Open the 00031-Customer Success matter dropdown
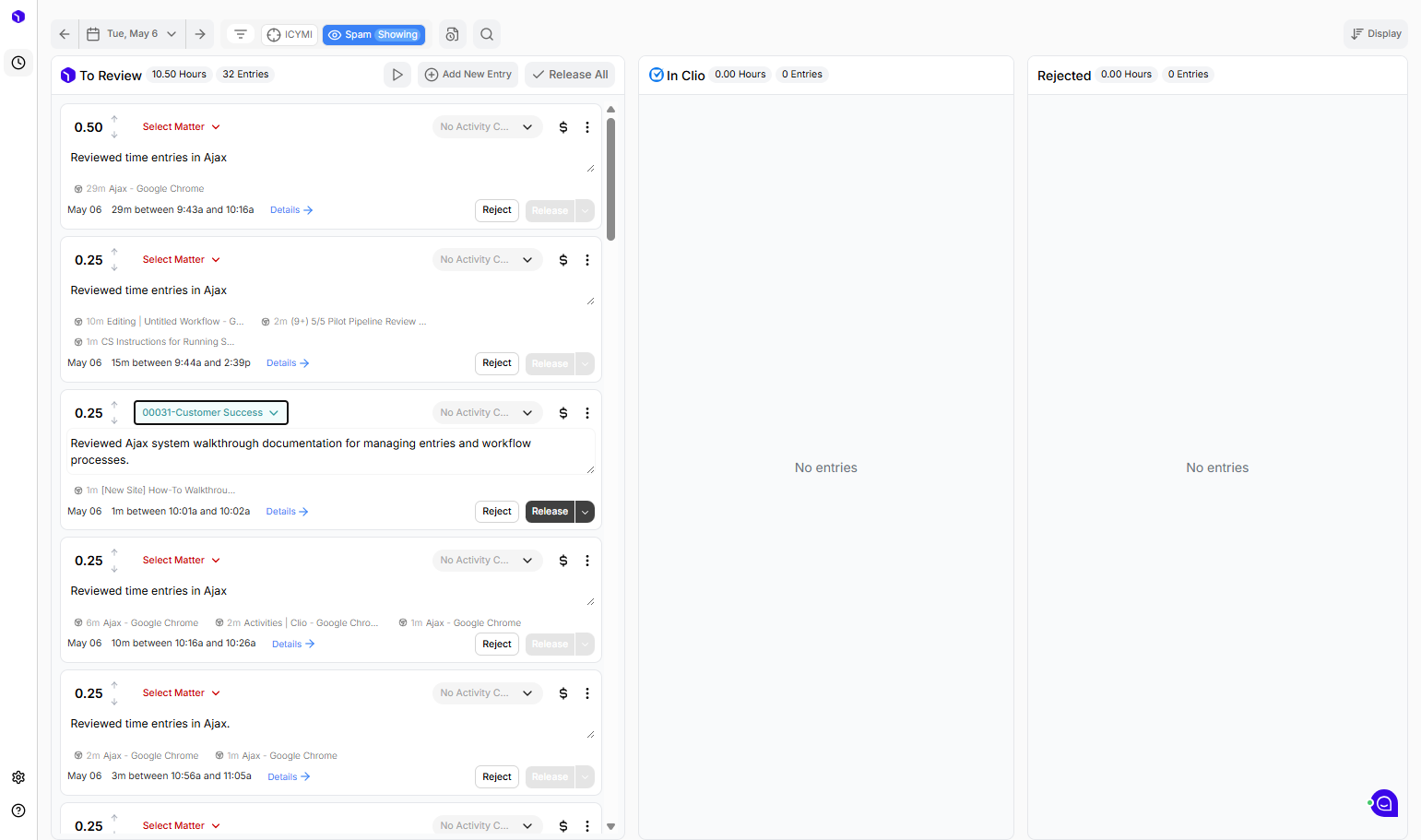Viewport: 1421px width, 840px height. [x=211, y=412]
